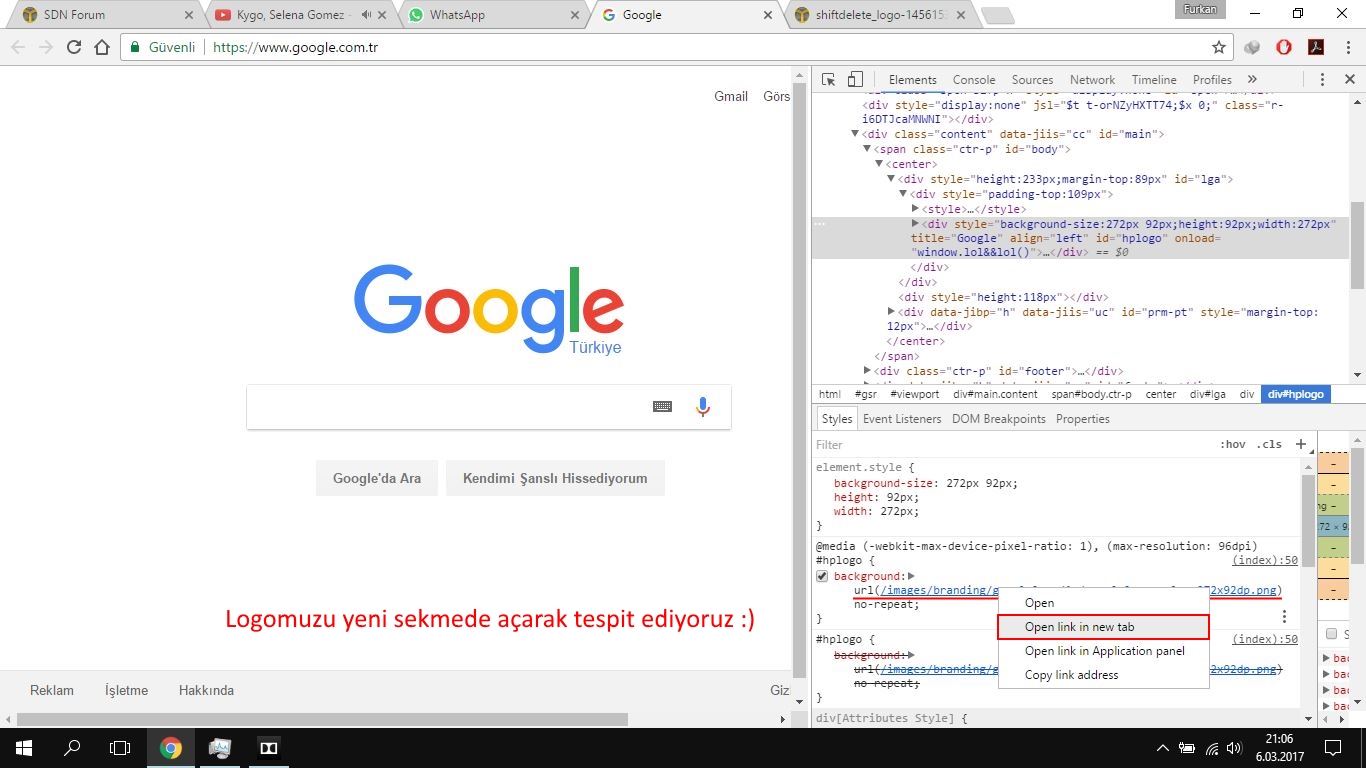
Task: Click the system tray volume icon
Action: (1236, 748)
